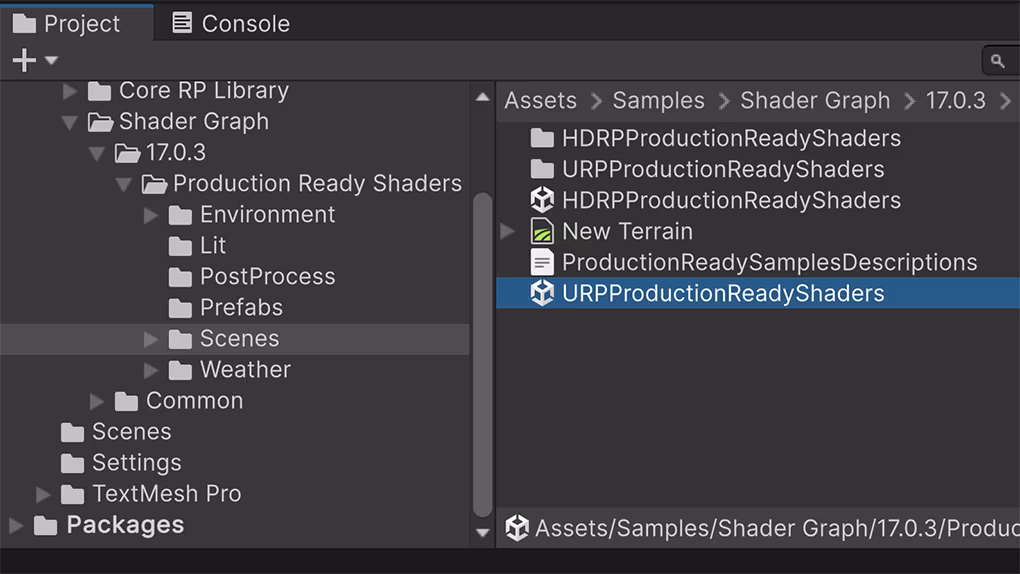This screenshot has height=574, width=1020.
Task: Expand the Packages root folder
Action: (x=16, y=525)
